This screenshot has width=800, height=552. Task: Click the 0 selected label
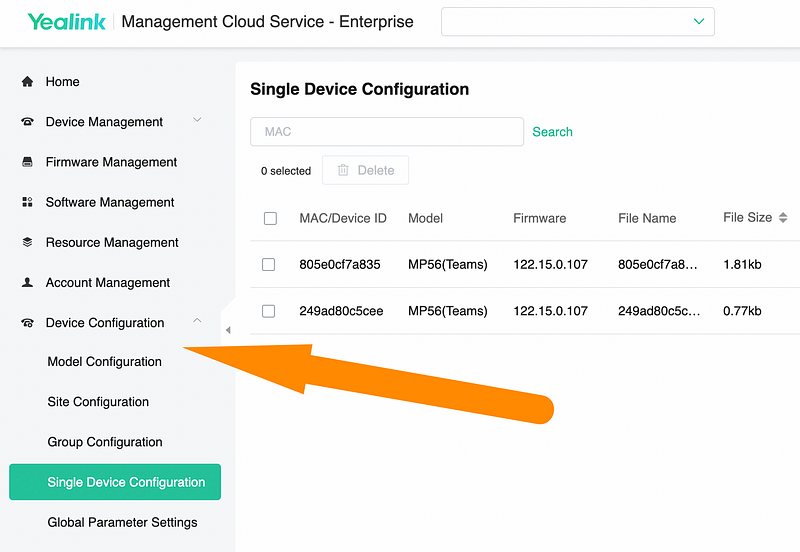[286, 171]
